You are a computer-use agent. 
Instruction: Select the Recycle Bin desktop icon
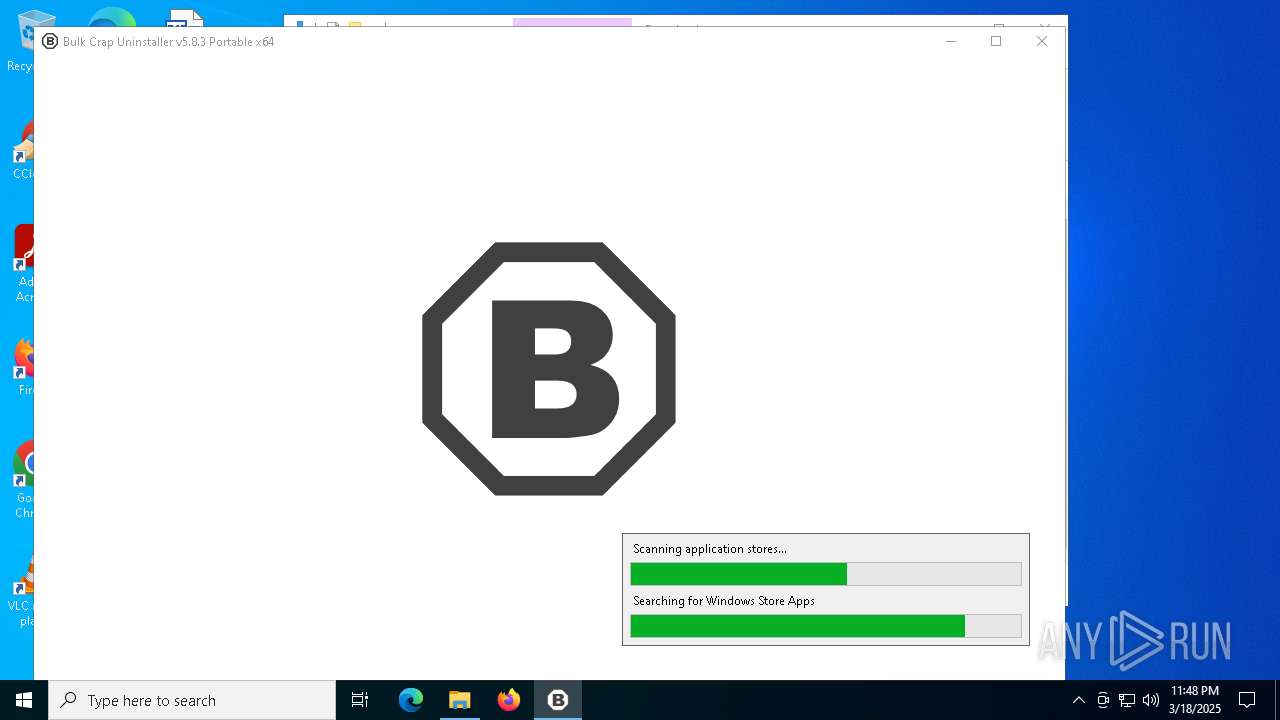(x=22, y=42)
